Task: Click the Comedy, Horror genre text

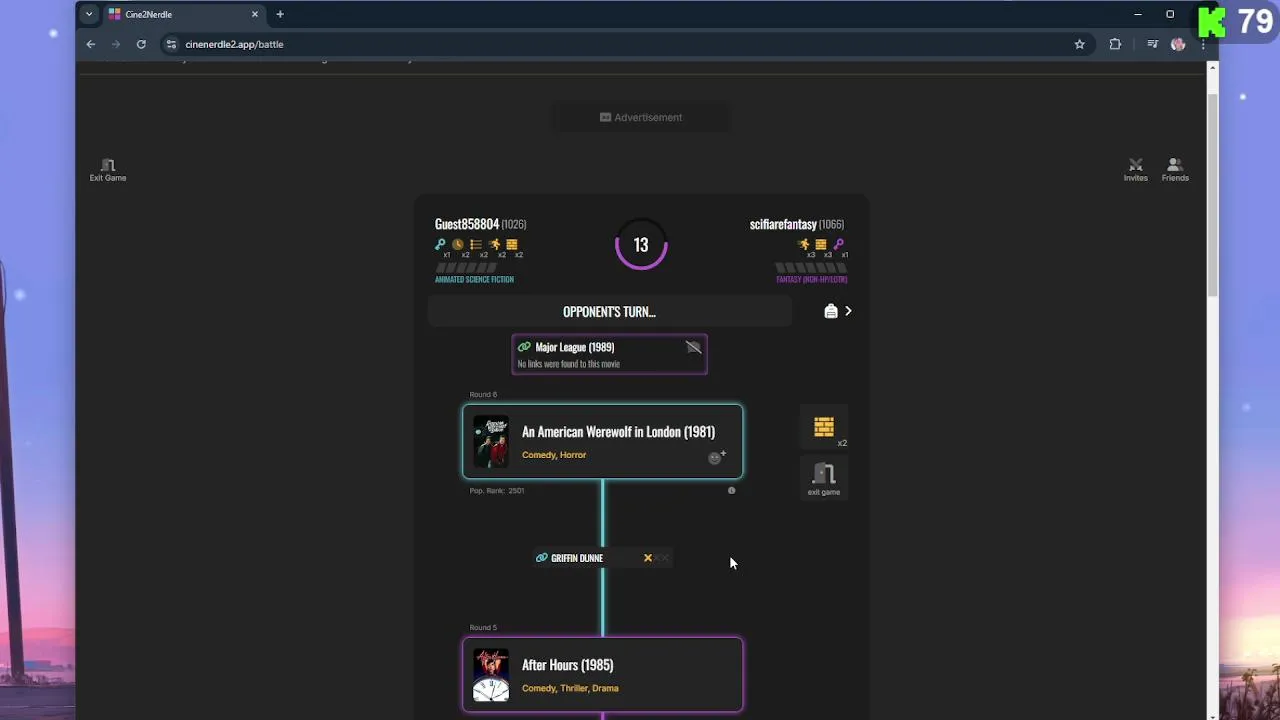Action: click(554, 455)
